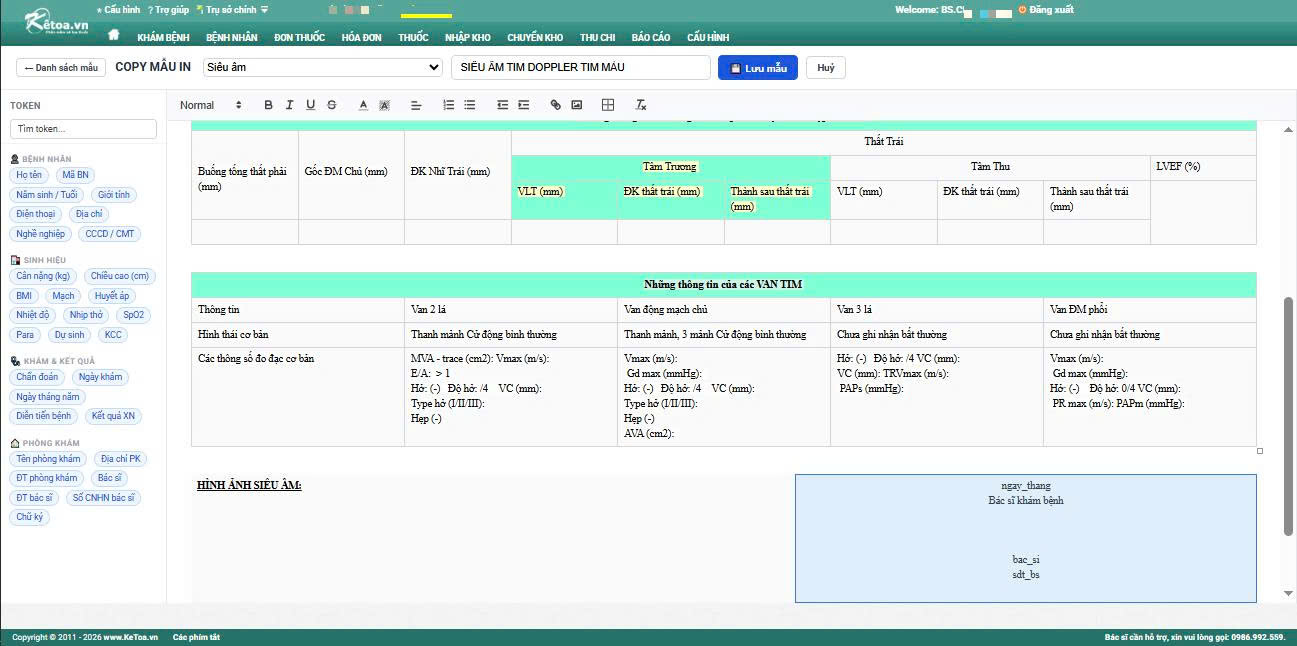Decrease indent with the outdent icon

click(502, 105)
